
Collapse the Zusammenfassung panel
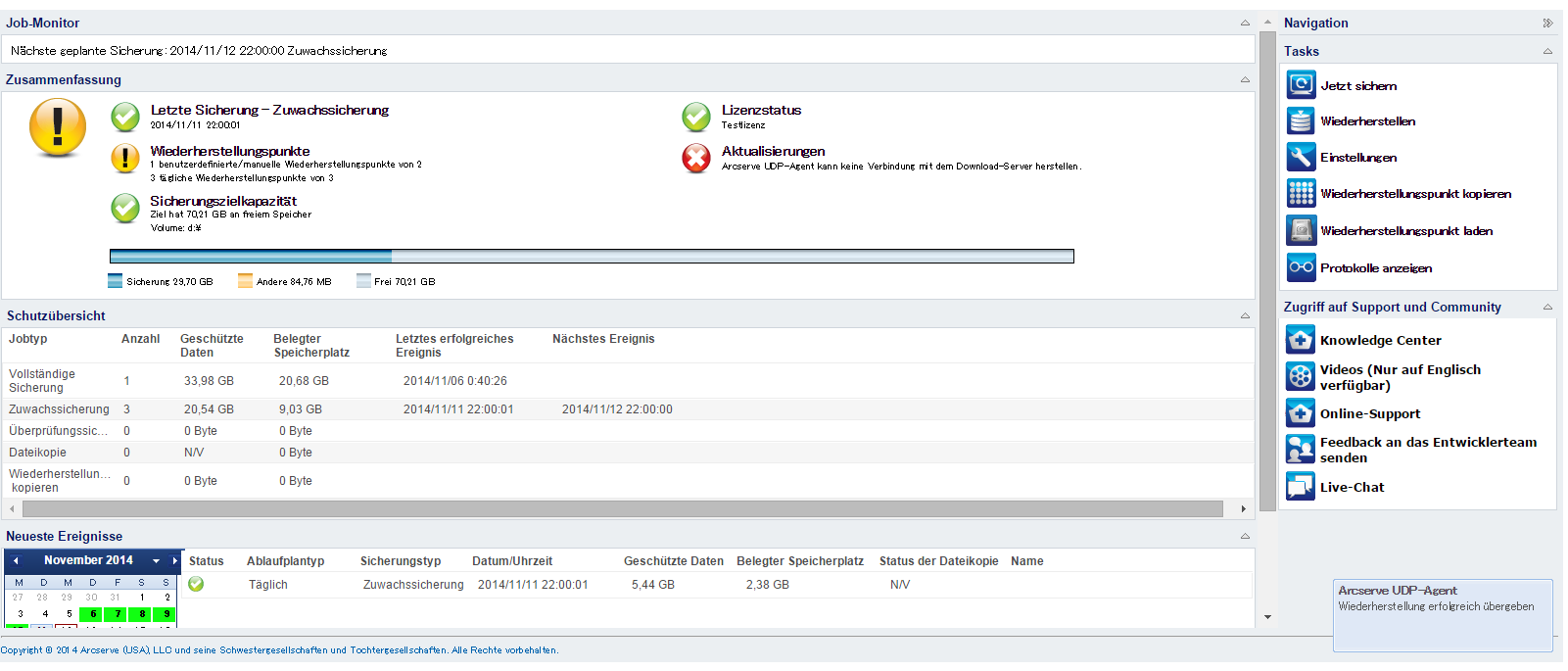(x=1245, y=79)
